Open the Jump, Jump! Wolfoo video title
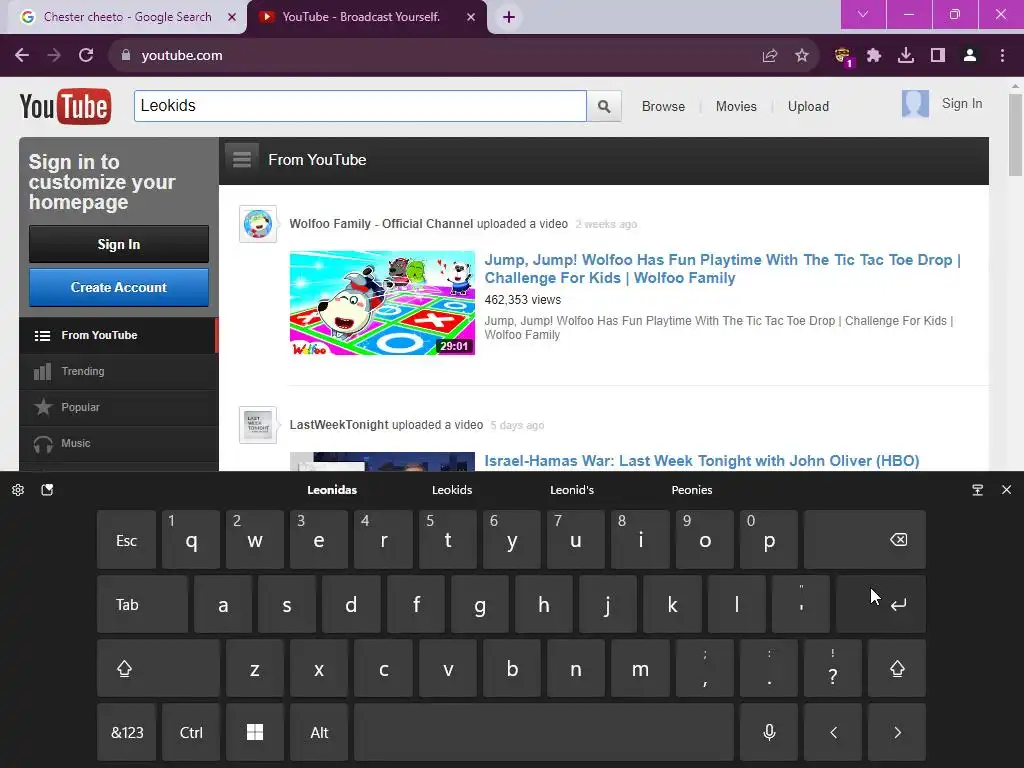The width and height of the screenshot is (1024, 768). tap(722, 269)
